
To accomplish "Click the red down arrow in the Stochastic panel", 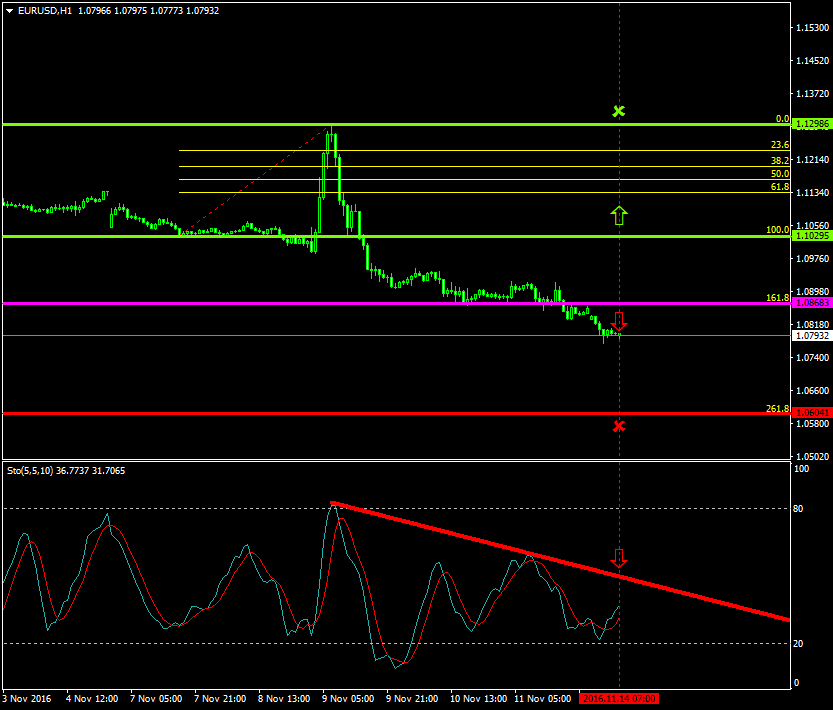I will [619, 558].
